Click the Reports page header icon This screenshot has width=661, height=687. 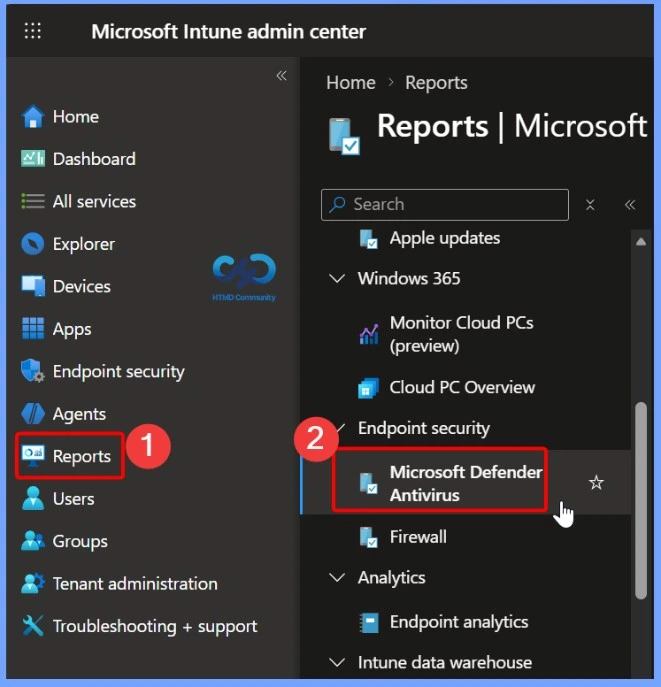[x=344, y=136]
